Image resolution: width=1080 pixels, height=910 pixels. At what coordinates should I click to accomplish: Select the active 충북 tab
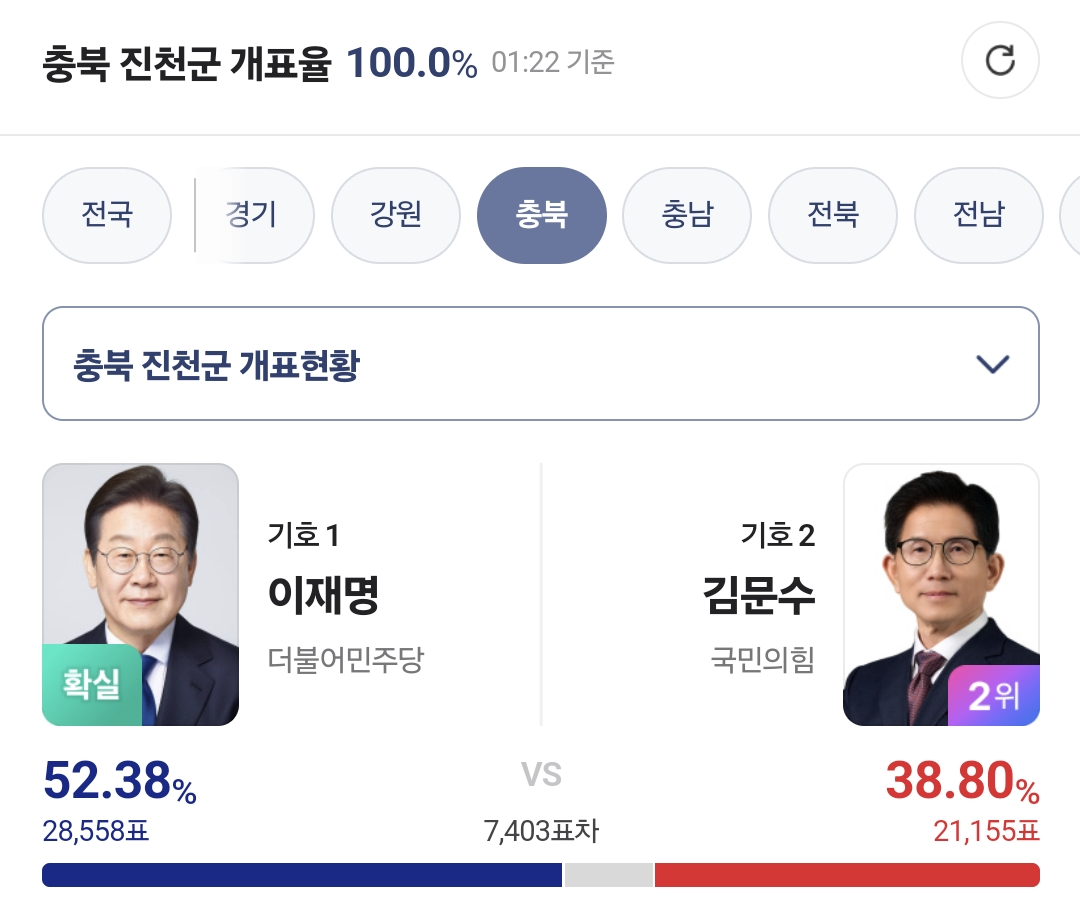[x=542, y=215]
